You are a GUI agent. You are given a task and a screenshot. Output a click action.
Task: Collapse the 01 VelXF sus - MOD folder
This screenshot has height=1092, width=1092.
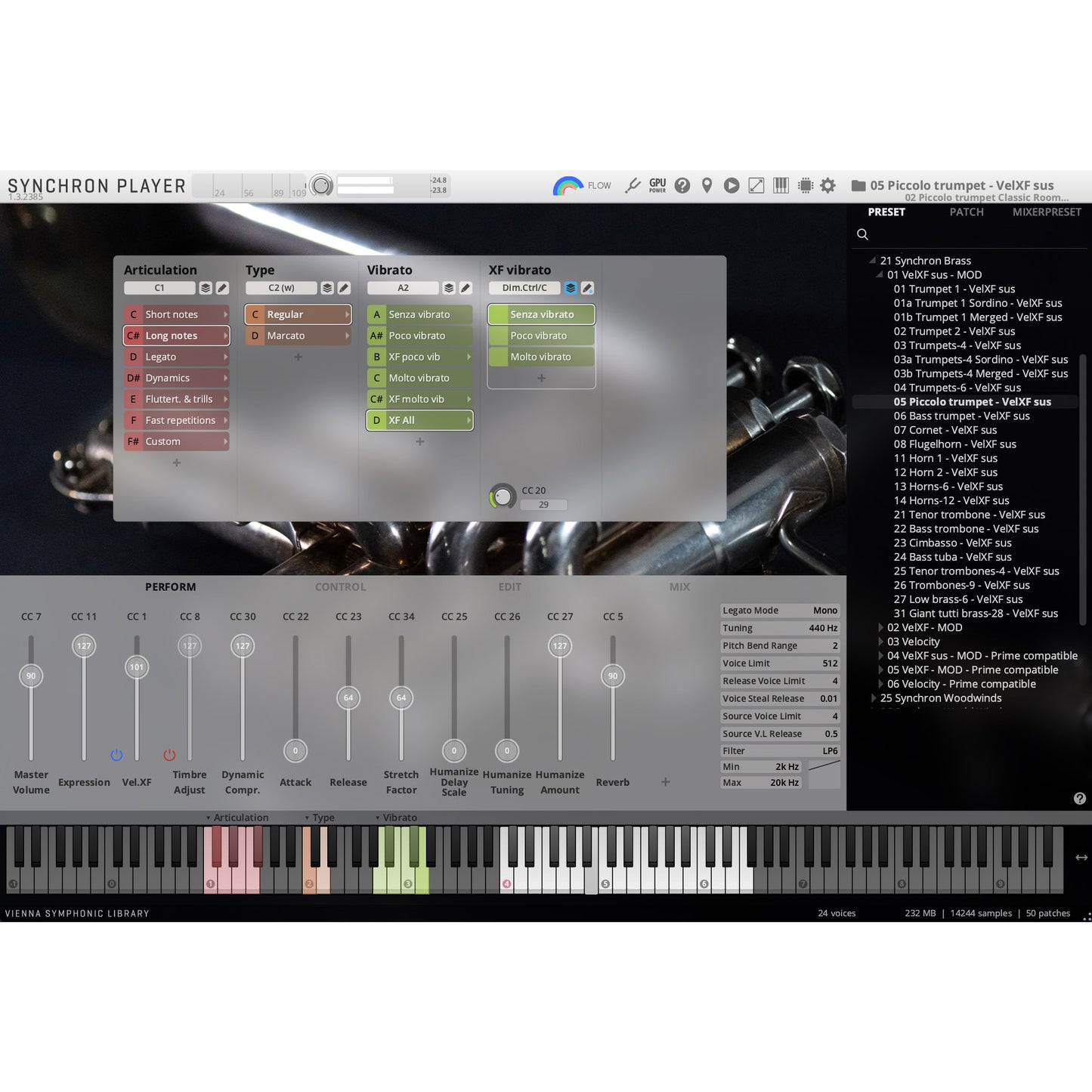click(880, 275)
